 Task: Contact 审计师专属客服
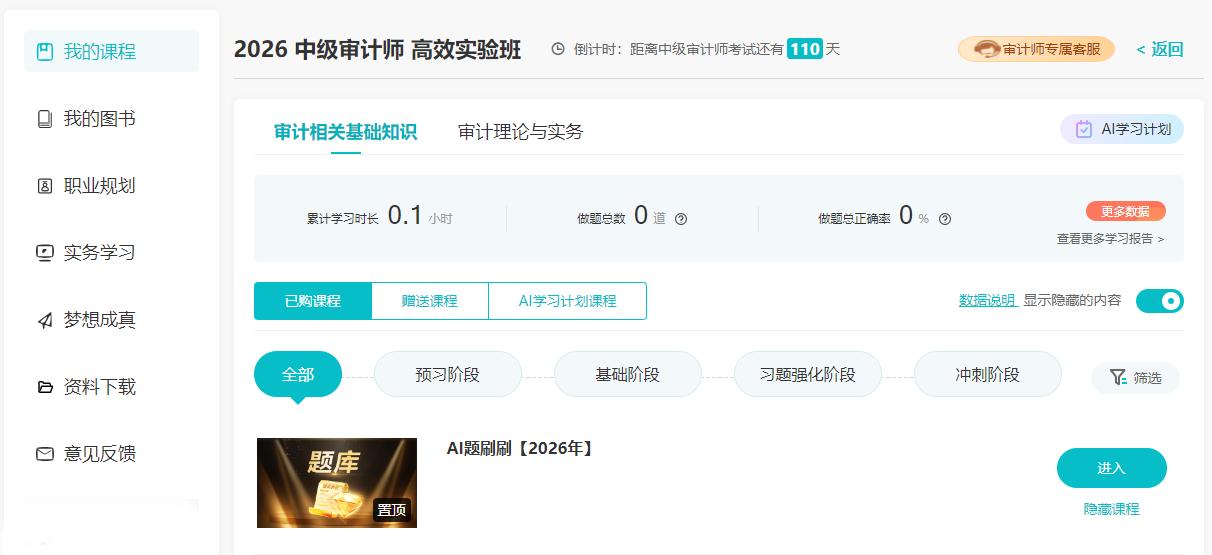coord(1036,49)
